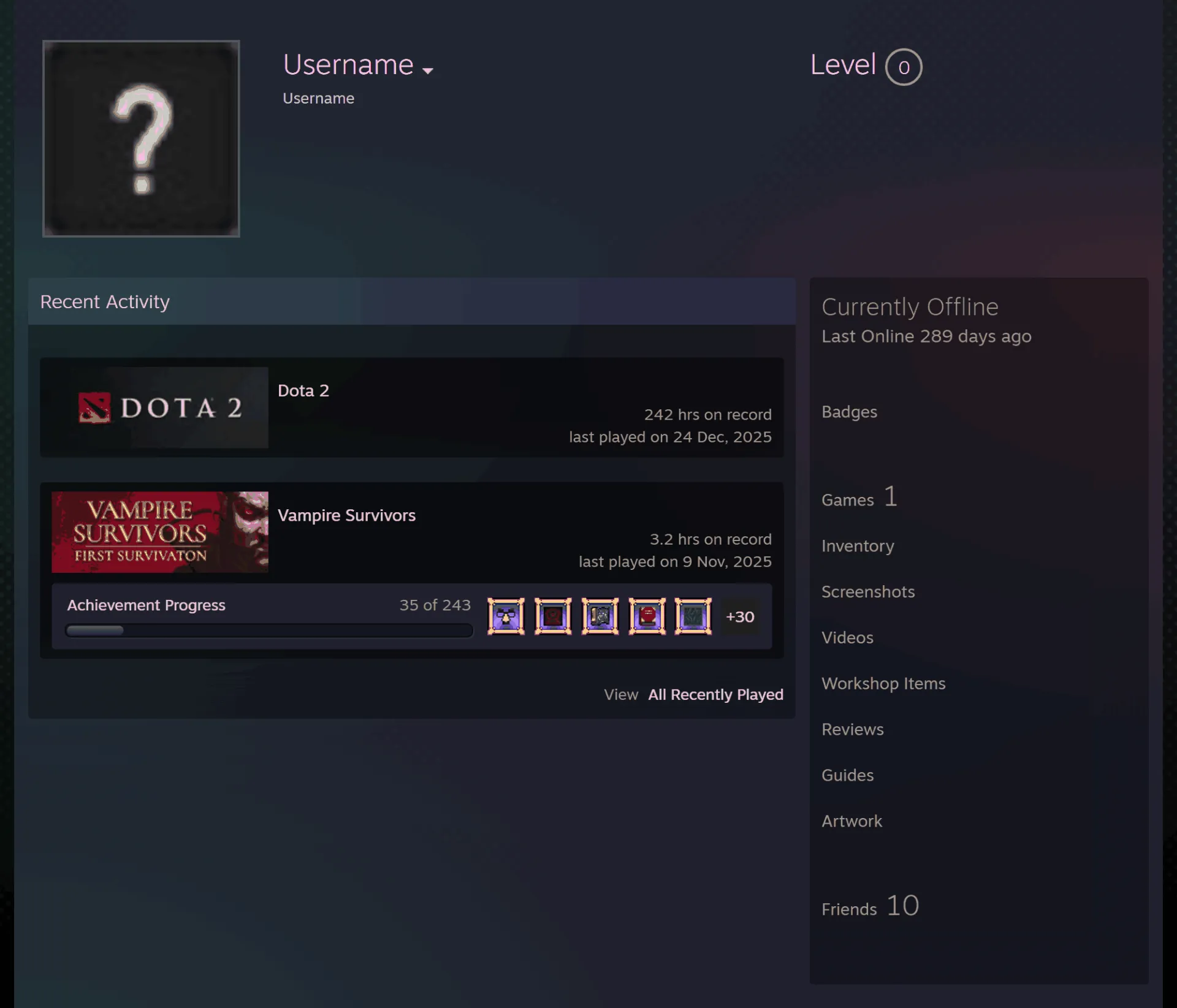Screen dimensions: 1177x1008
Task: Open the Badges section
Action: point(849,412)
